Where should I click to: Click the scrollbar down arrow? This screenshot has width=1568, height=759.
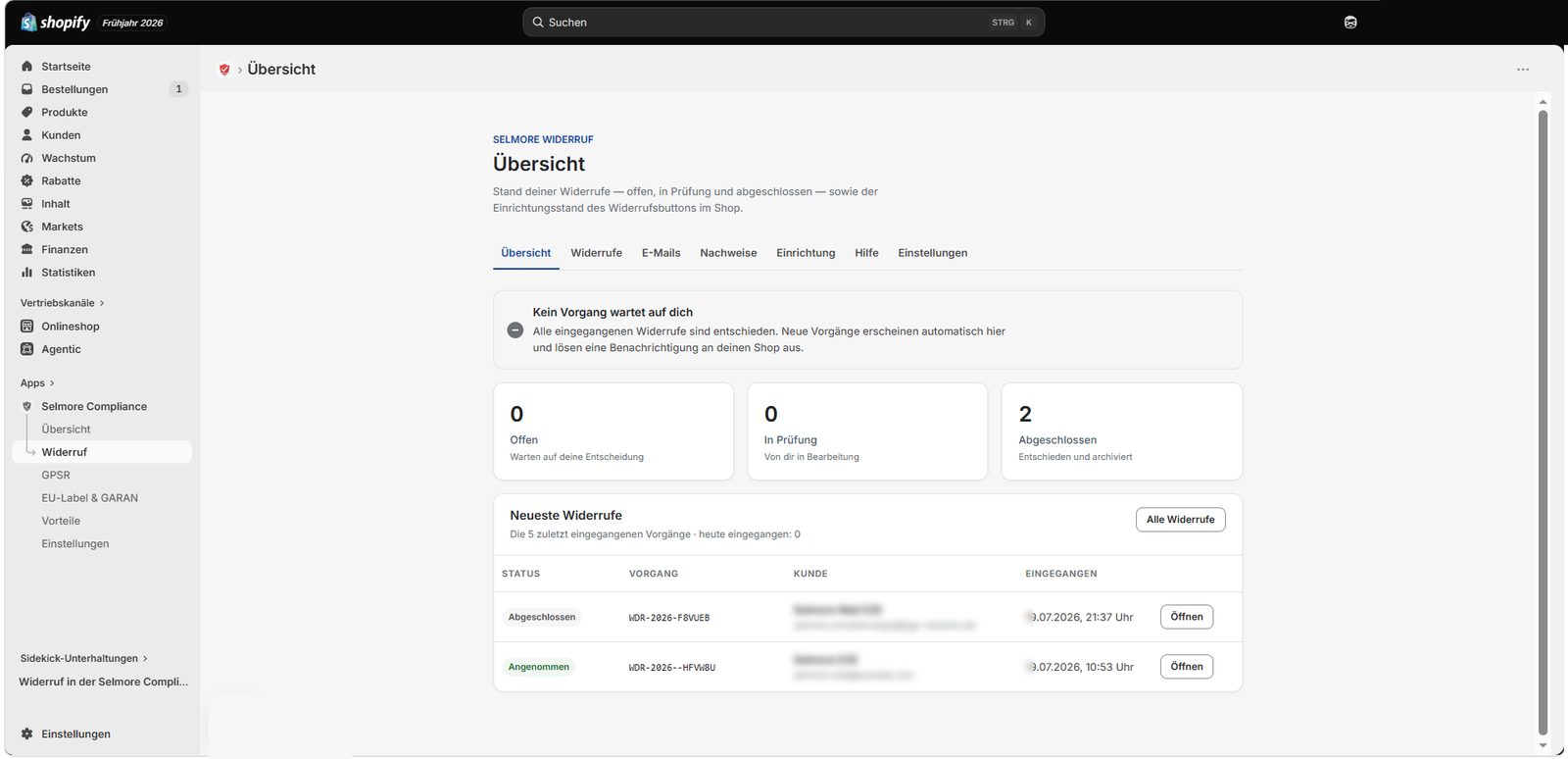1543,746
